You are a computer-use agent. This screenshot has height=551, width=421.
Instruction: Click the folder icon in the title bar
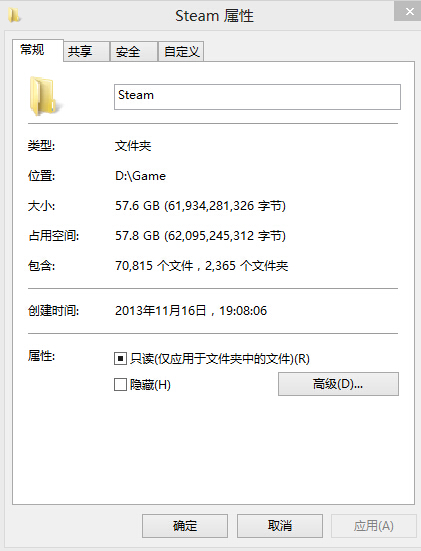click(x=14, y=15)
